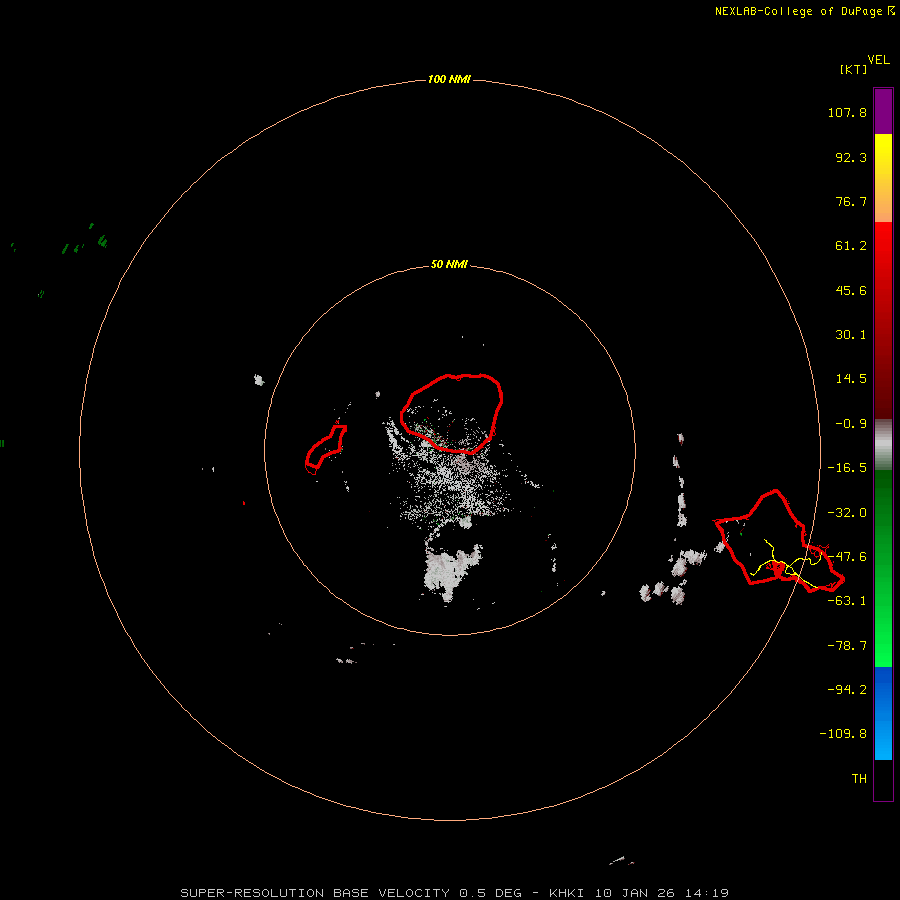Click the -16.5 velocity scale value
This screenshot has height=900, width=900.
(x=847, y=468)
